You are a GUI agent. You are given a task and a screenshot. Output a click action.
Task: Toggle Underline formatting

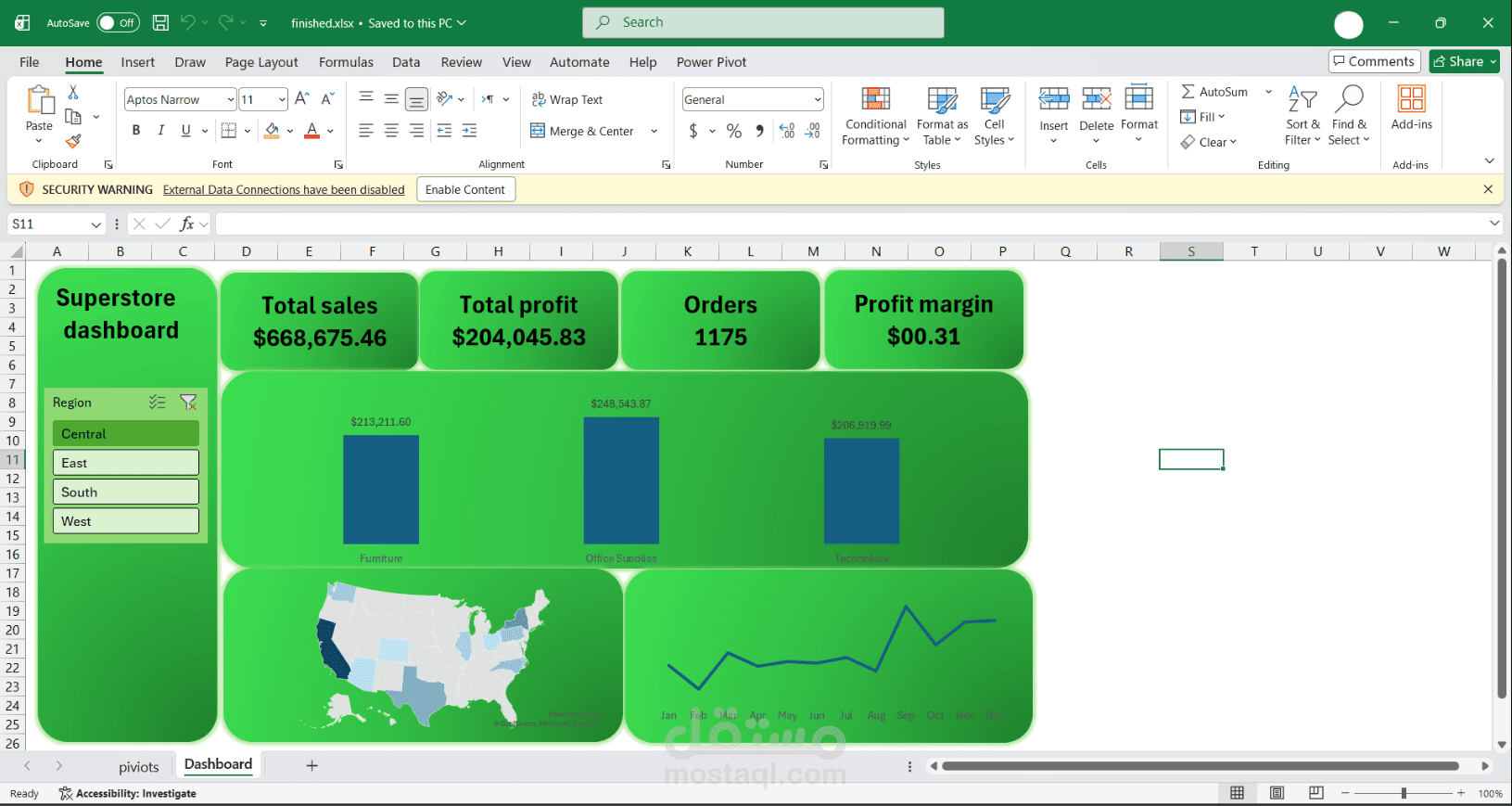point(186,131)
